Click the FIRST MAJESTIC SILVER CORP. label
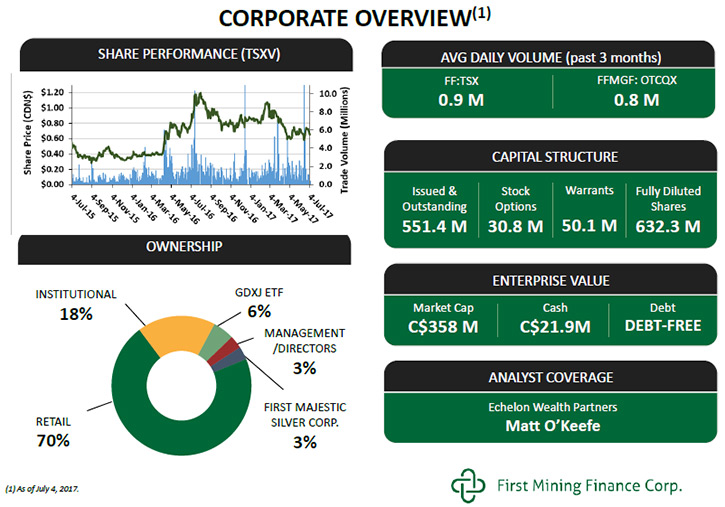This screenshot has height=507, width=725. (x=305, y=415)
